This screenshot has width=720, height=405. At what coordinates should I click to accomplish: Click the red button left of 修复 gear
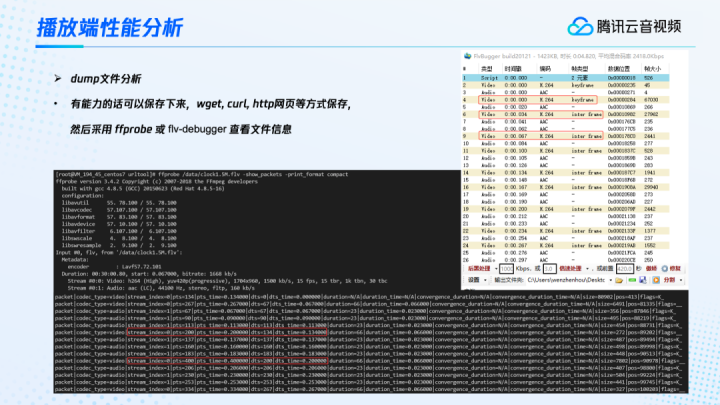tap(651, 269)
